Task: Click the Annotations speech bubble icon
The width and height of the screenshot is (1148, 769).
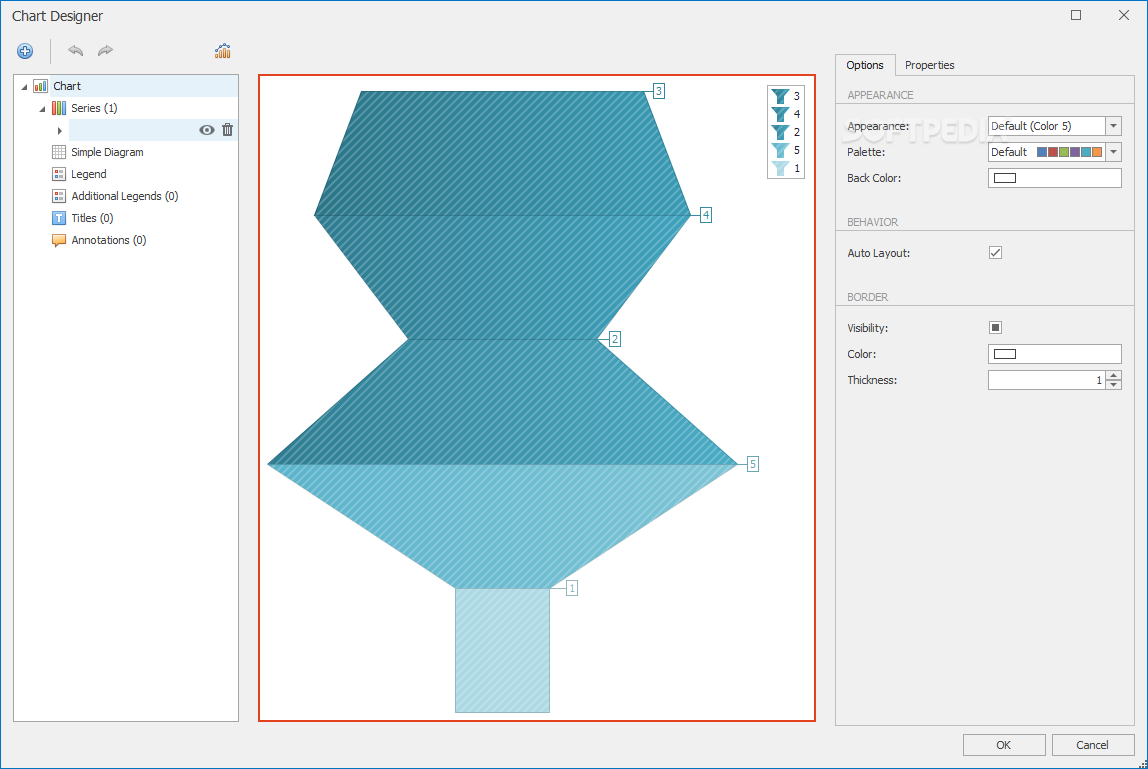Action: click(x=59, y=240)
